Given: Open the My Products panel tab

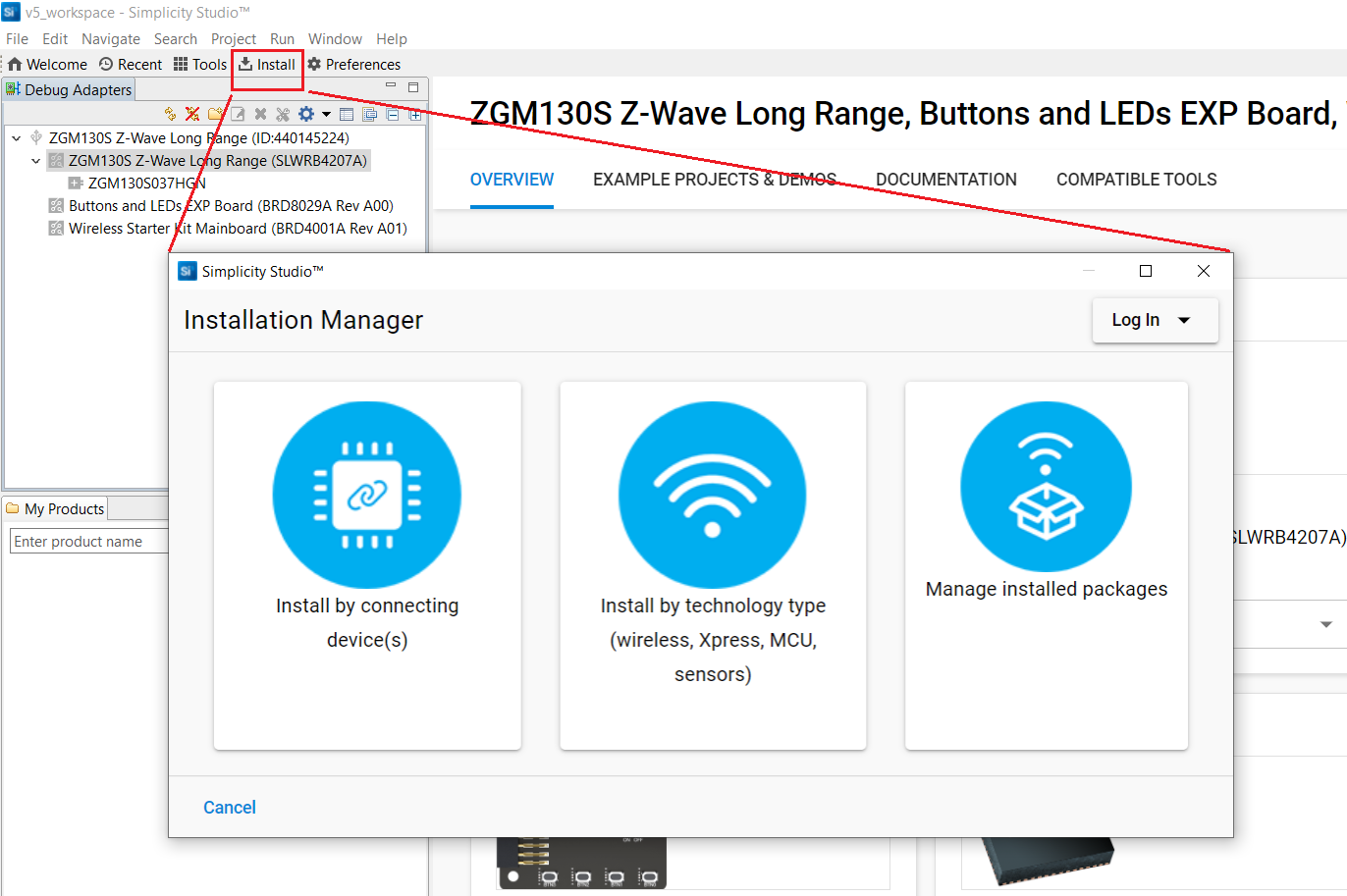Looking at the screenshot, I should coord(55,509).
